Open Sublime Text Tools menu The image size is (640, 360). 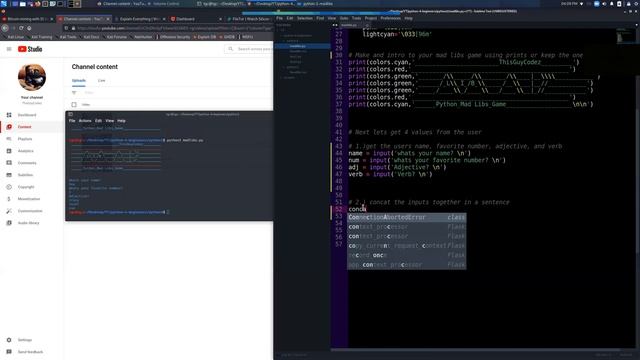(356, 18)
